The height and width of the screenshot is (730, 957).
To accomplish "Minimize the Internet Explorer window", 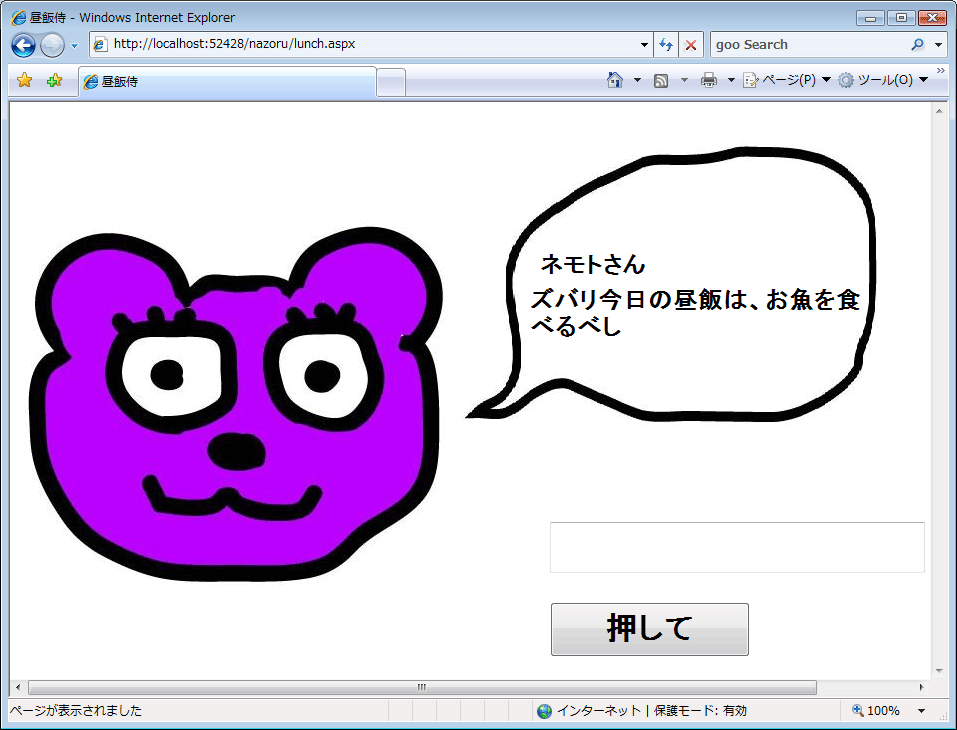I will [x=870, y=18].
